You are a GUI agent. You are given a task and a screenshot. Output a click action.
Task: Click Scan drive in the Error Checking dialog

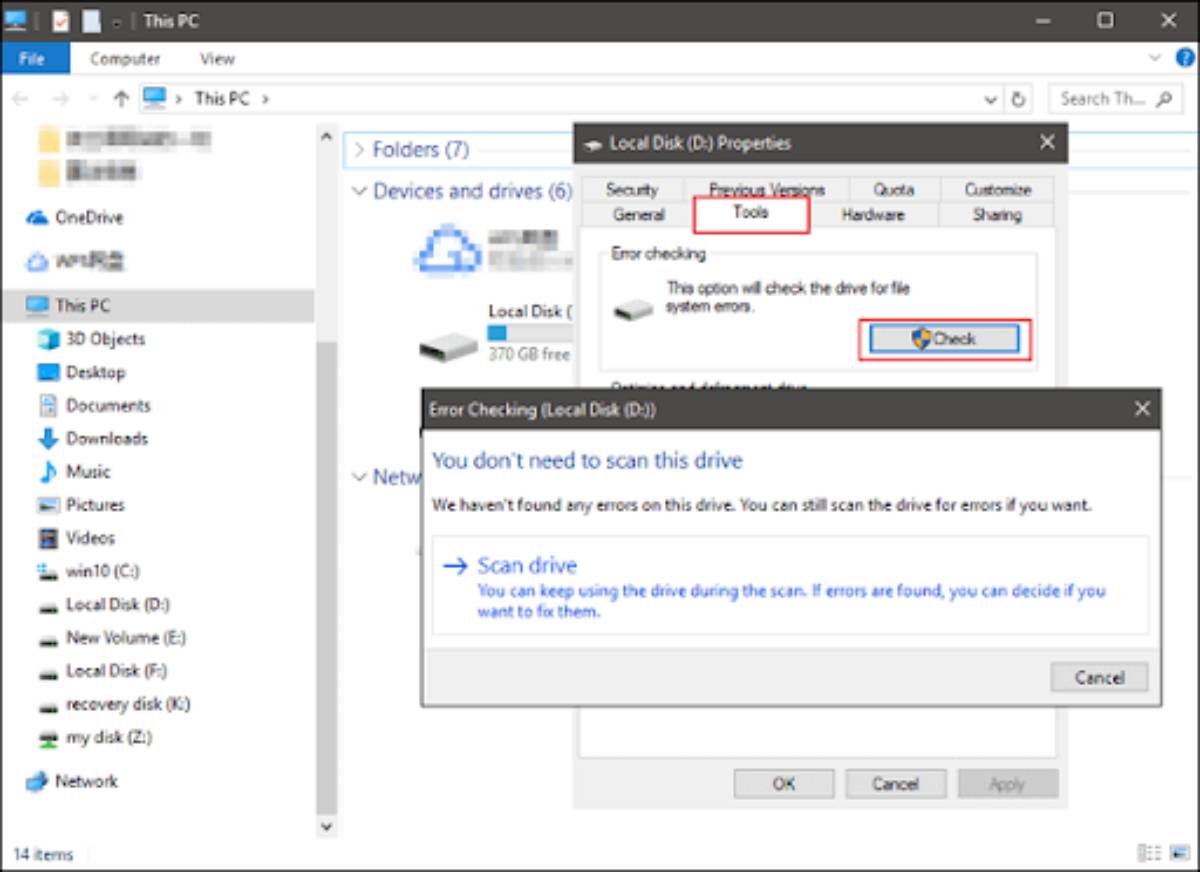[x=790, y=585]
